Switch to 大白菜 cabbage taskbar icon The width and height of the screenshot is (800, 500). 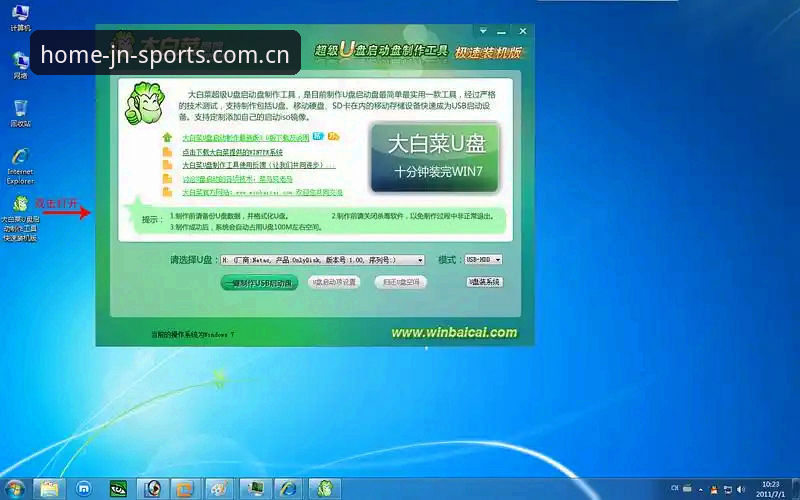323,488
